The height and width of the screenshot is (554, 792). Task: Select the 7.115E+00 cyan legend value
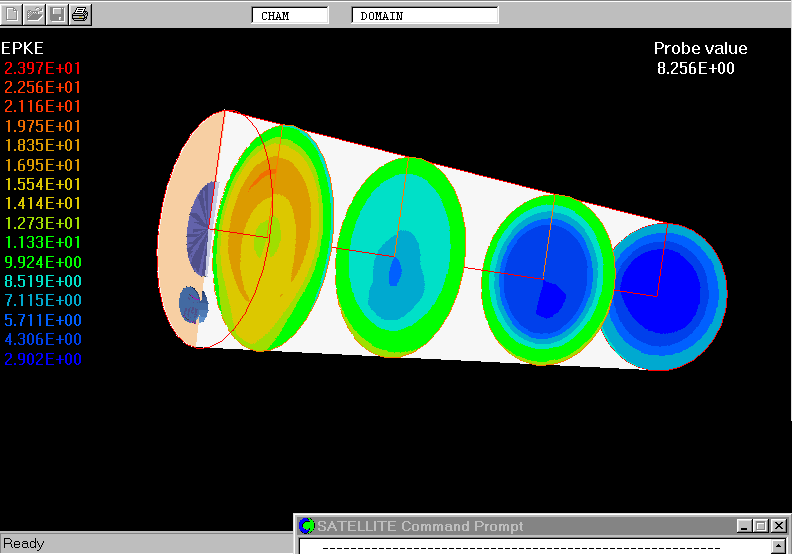tap(43, 301)
